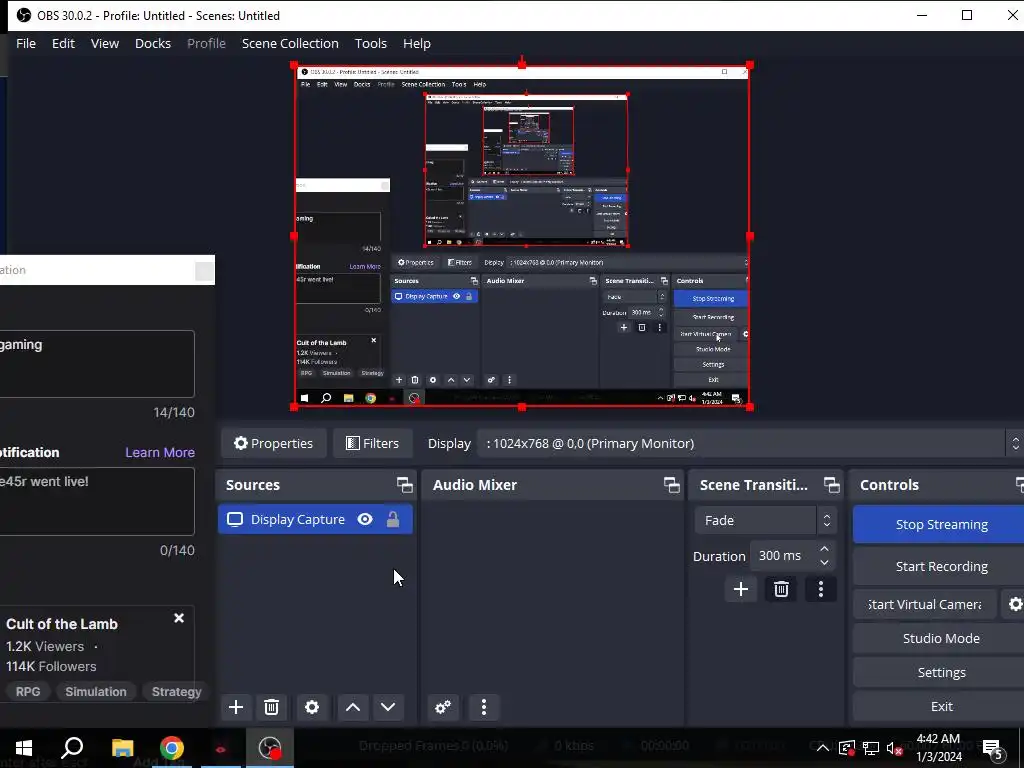The width and height of the screenshot is (1024, 768).
Task: Add a transition with the plus icon
Action: (x=741, y=589)
